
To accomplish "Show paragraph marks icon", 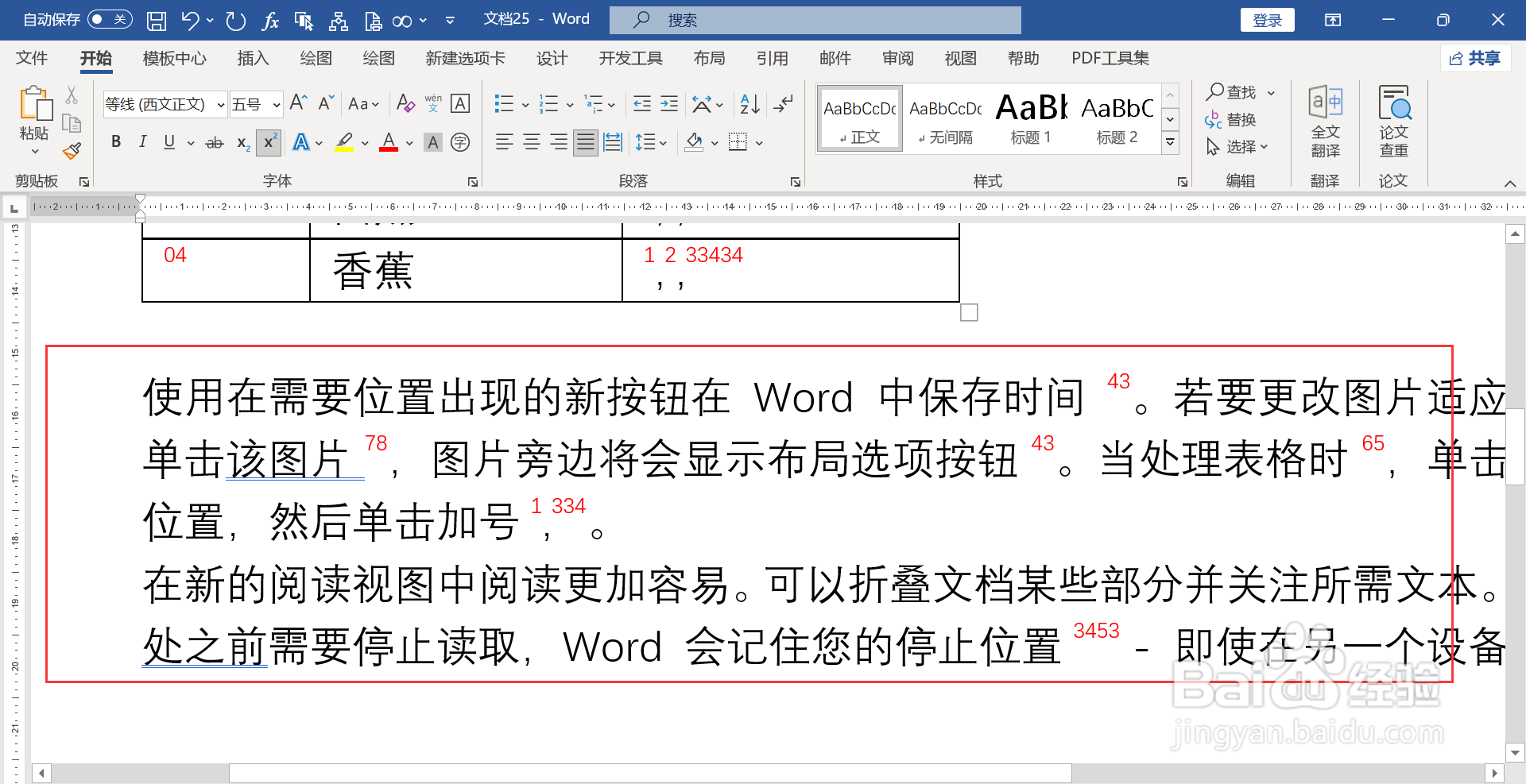I will pos(784,103).
